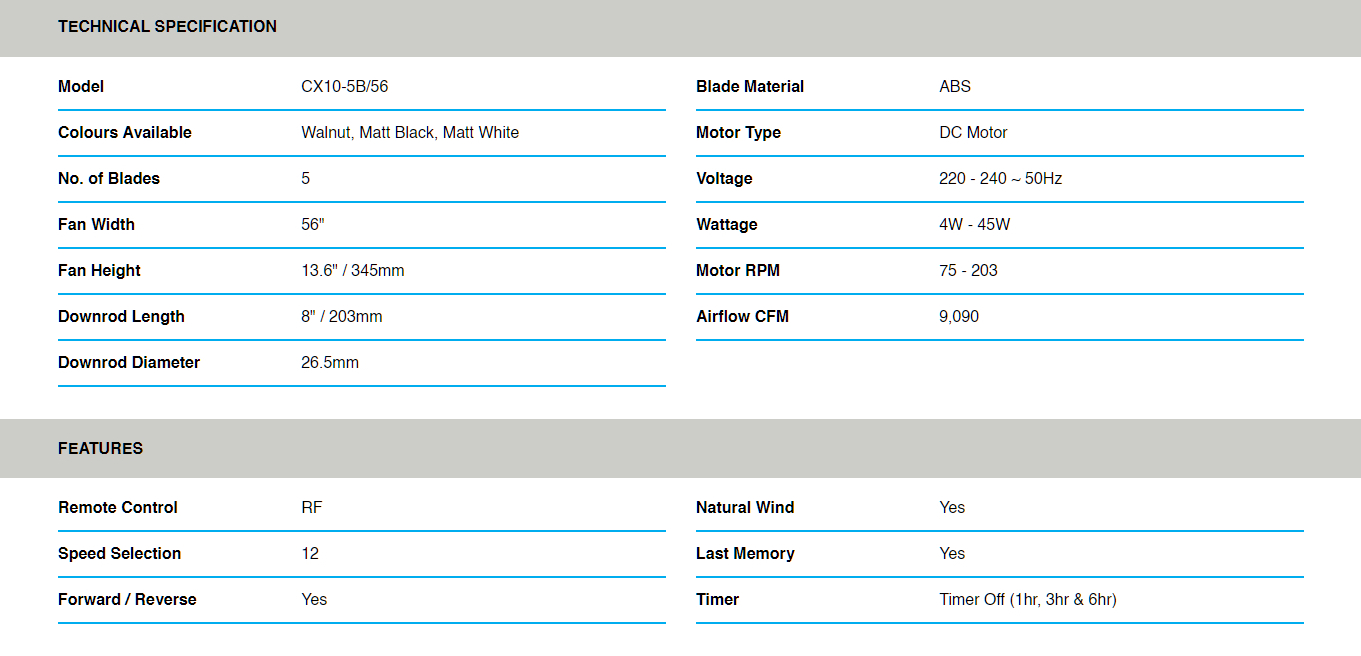
Task: Click the Fan Height value 13.6" / 345mm
Action: tap(352, 271)
